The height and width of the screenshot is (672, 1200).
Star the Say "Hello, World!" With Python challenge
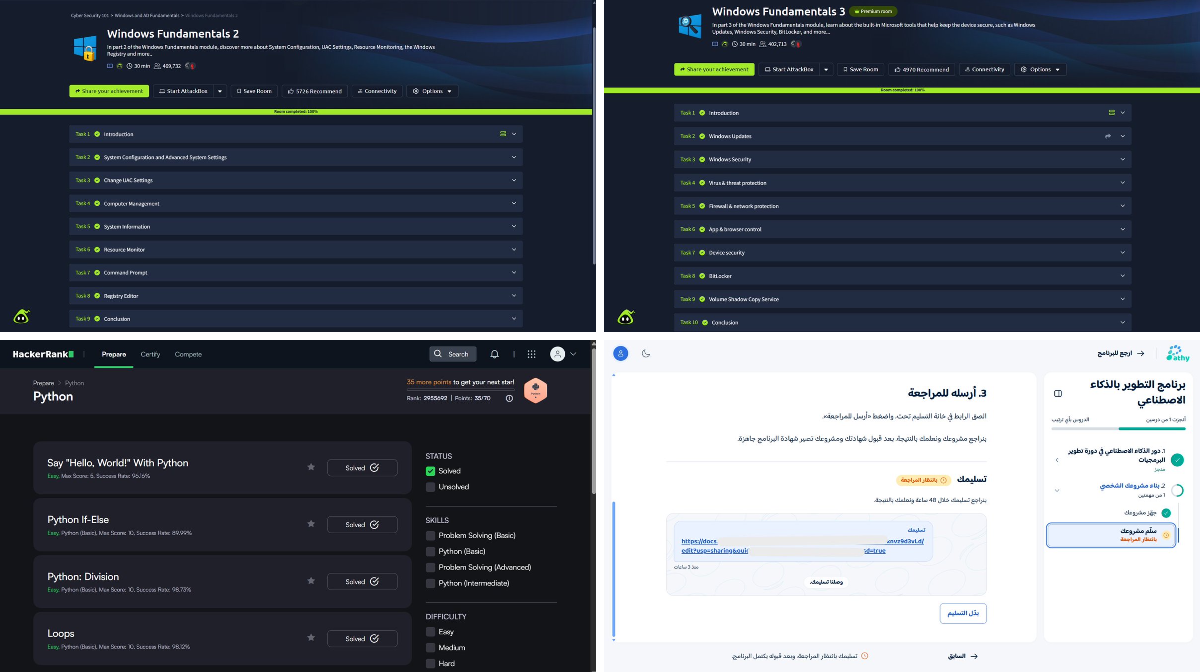pyautogui.click(x=311, y=467)
